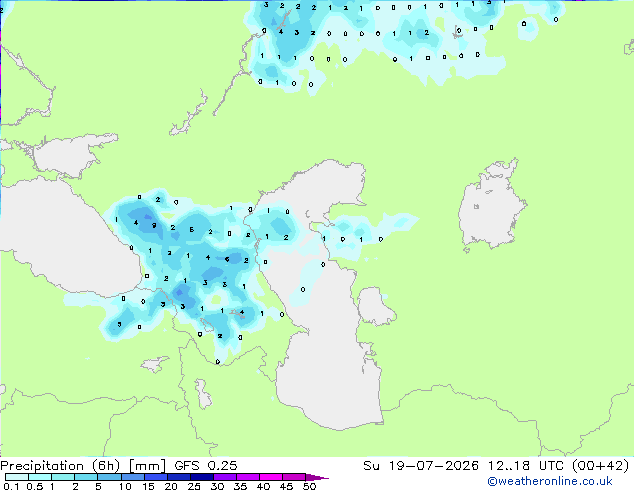Open the weatheronline.co.uk copyright link

click(x=549, y=481)
